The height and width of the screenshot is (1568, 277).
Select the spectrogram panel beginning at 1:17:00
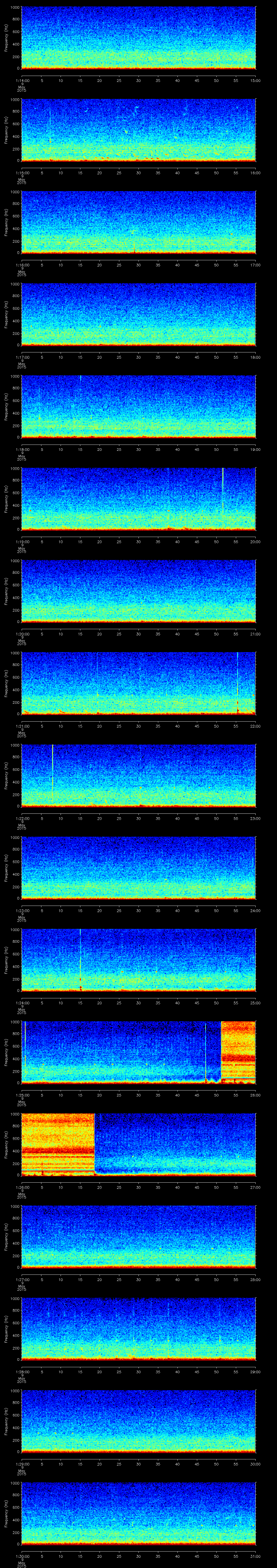pyautogui.click(x=139, y=315)
